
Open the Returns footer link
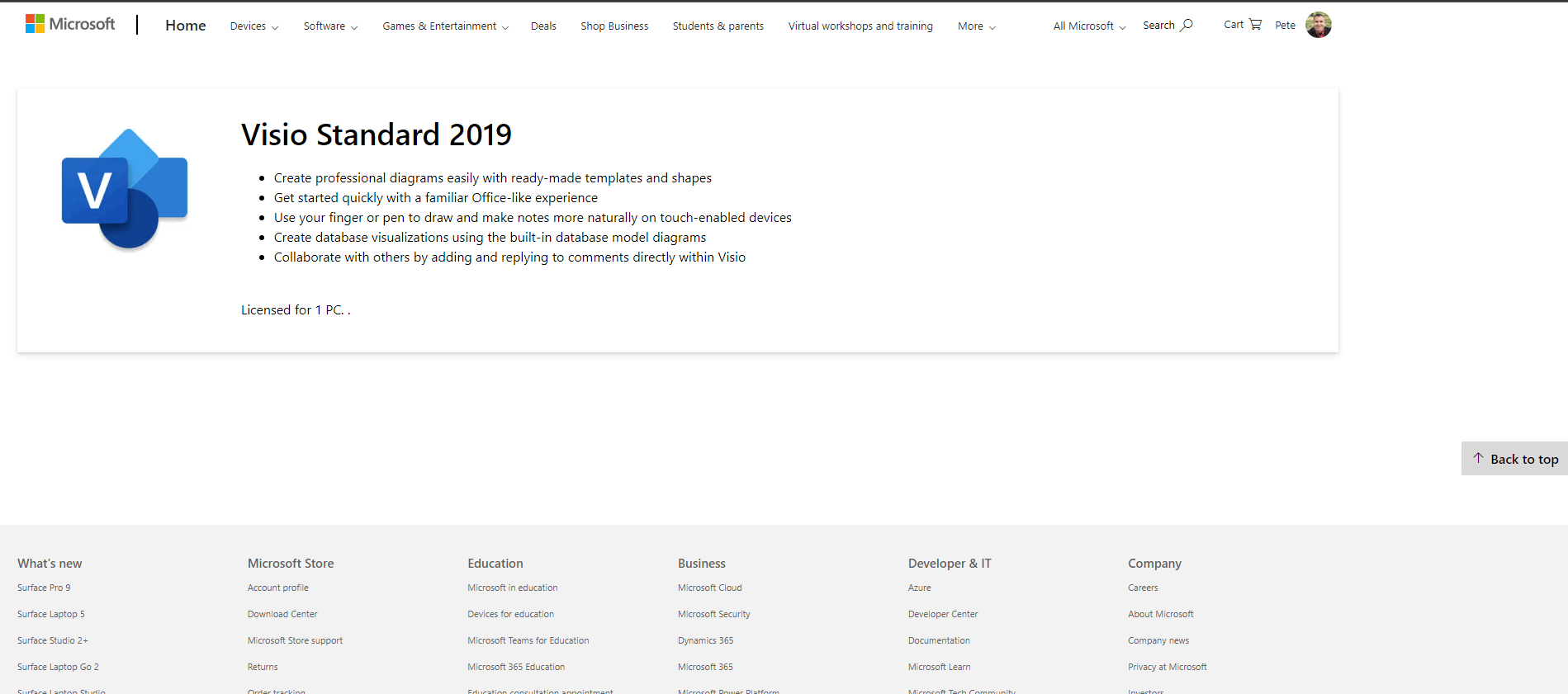(263, 667)
